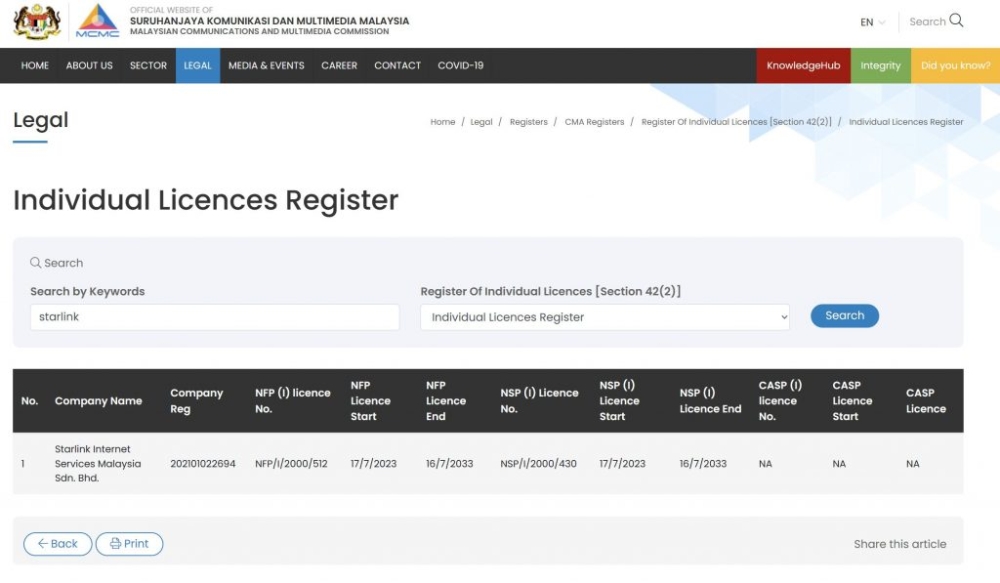Click the yellow Did you know button
This screenshot has width=1000, height=583.
(x=955, y=66)
